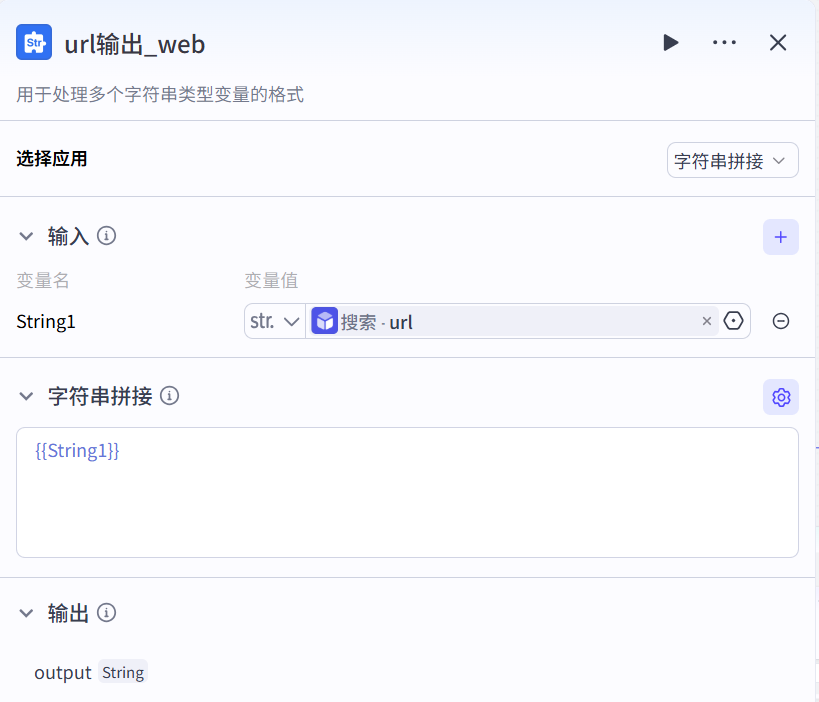Click the hexagon variable selector icon
This screenshot has width=819, height=702.
click(734, 321)
